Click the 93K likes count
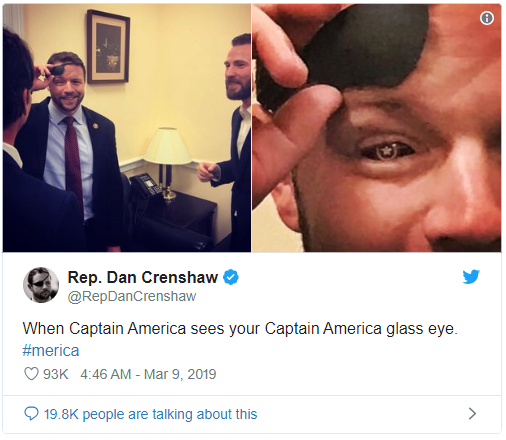Screen dimensions: 506x440 (x=56, y=374)
